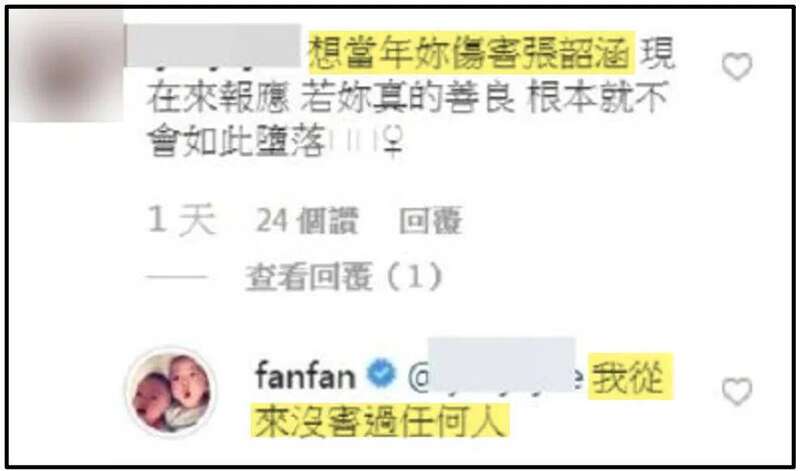Open fanfan's round profile picture
This screenshot has width=800, height=471.
tap(171, 392)
